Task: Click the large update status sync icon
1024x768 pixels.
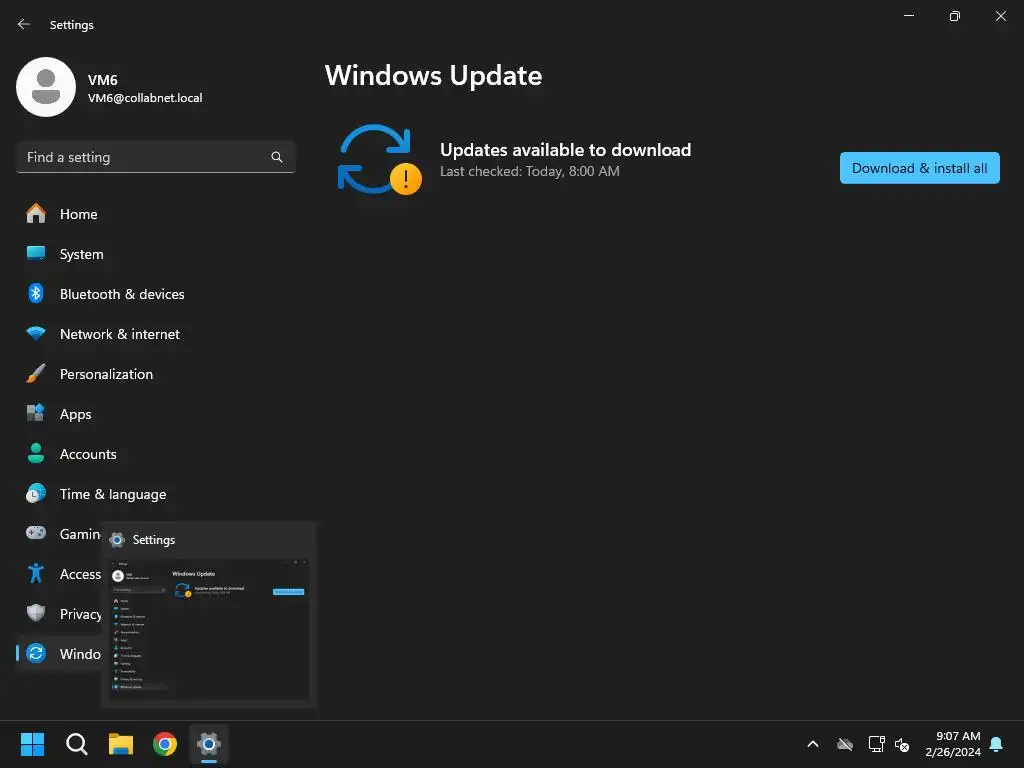Action: (379, 160)
